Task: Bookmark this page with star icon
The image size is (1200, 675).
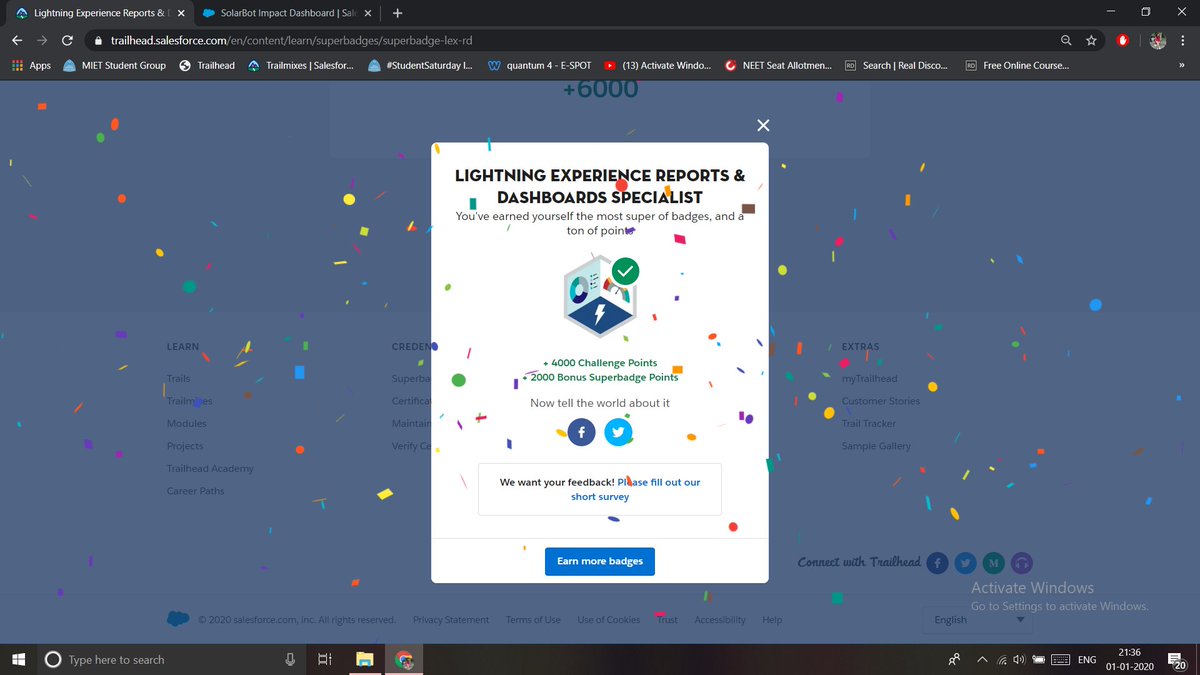Action: pyautogui.click(x=1092, y=40)
